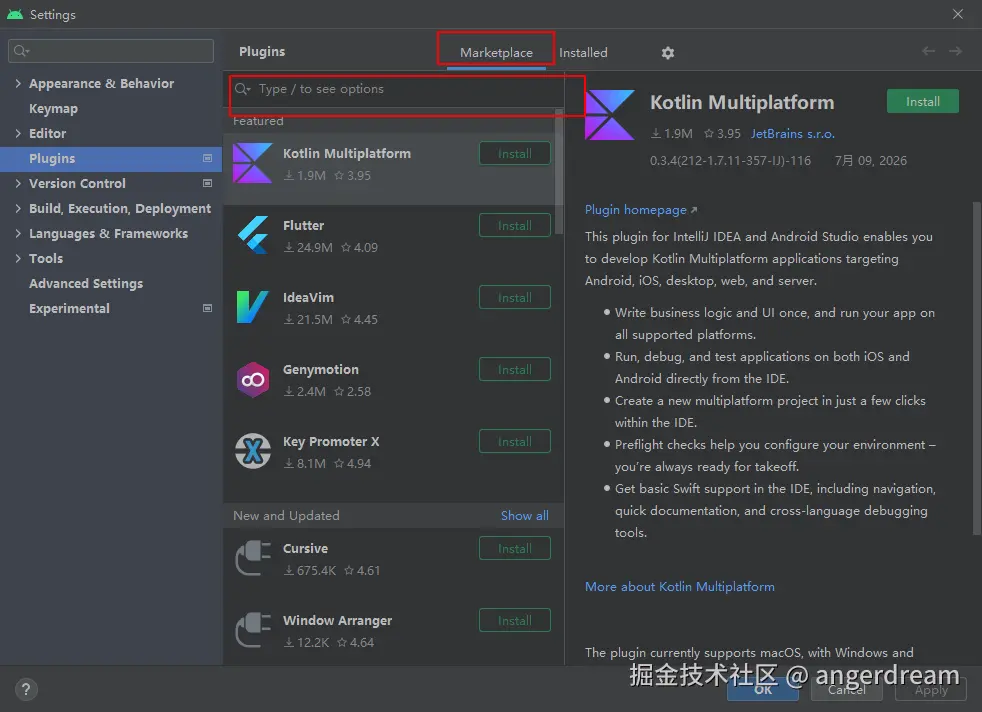
Task: Install the Flutter plugin
Action: [x=515, y=225]
